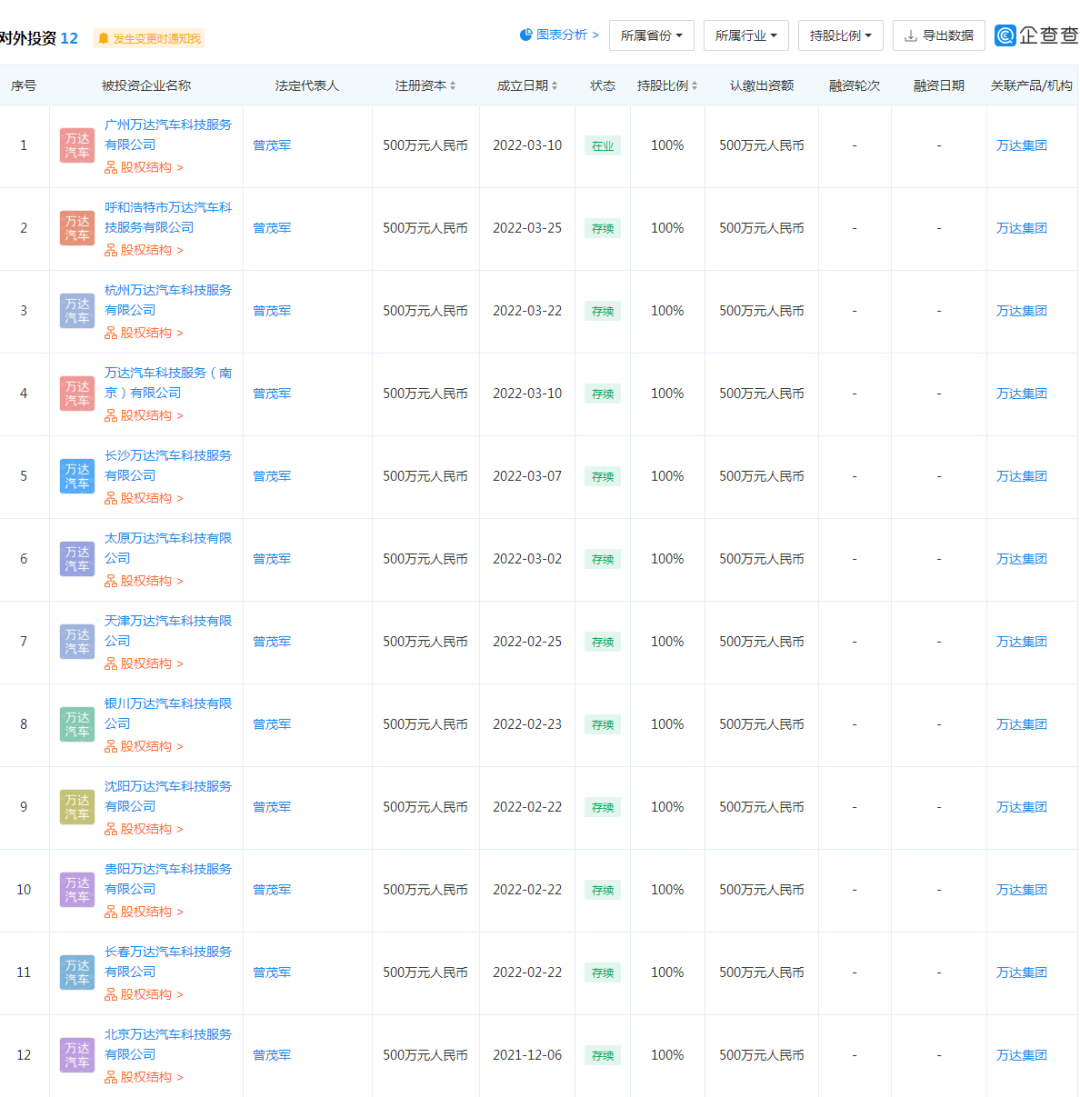Open 万达集团 link in row 4
This screenshot has width=1080, height=1097.
1021,394
